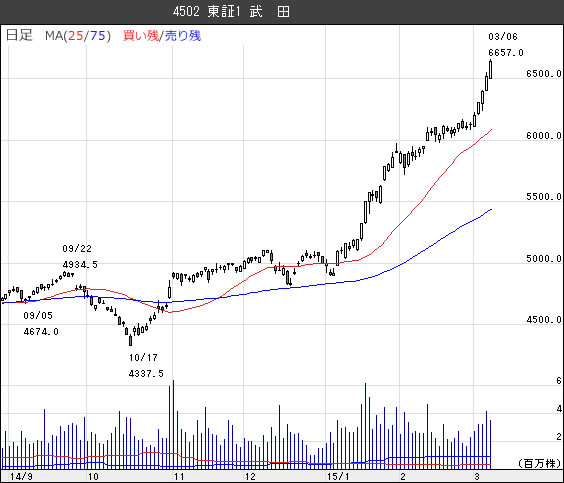This screenshot has height=483, width=564.
Task: Click the latest candlestick at 6657.0
Action: point(490,69)
